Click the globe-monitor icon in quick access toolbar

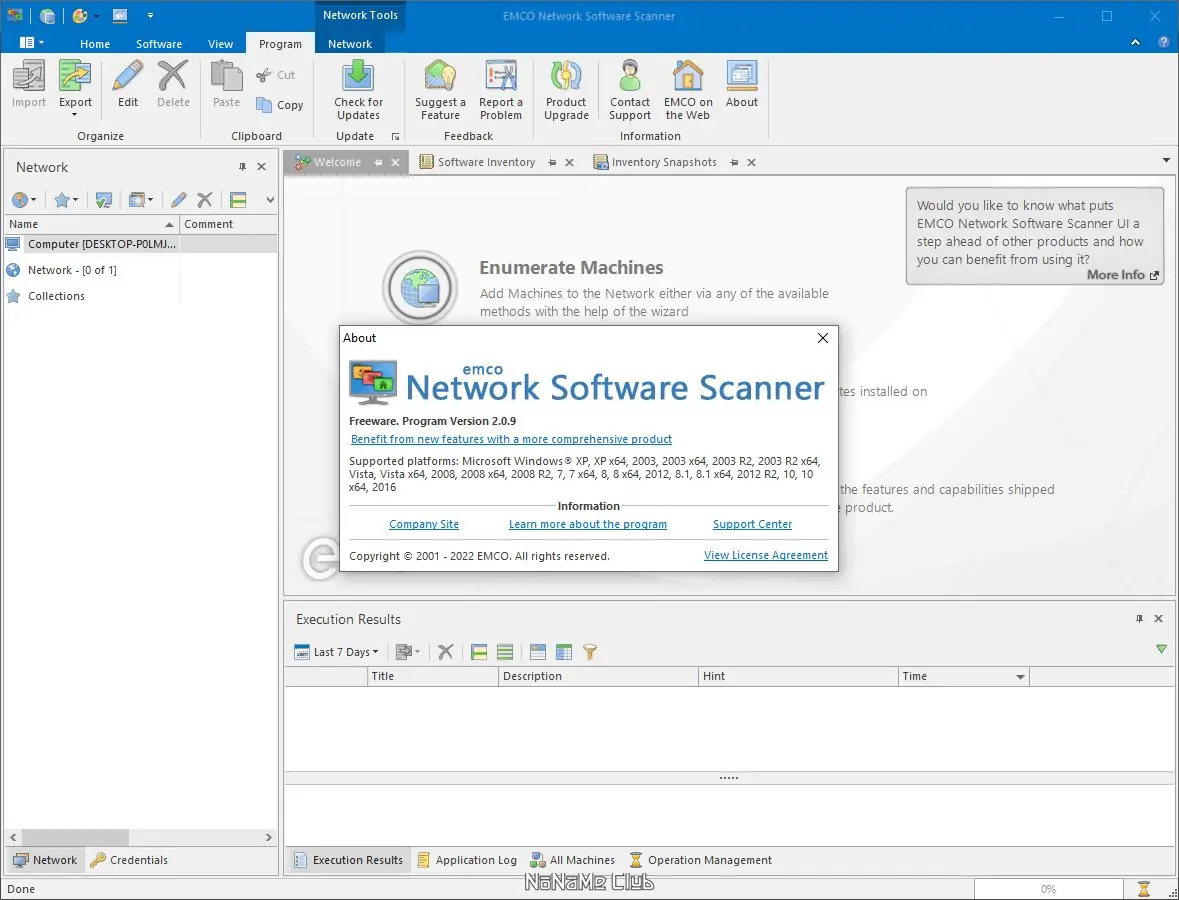point(47,16)
